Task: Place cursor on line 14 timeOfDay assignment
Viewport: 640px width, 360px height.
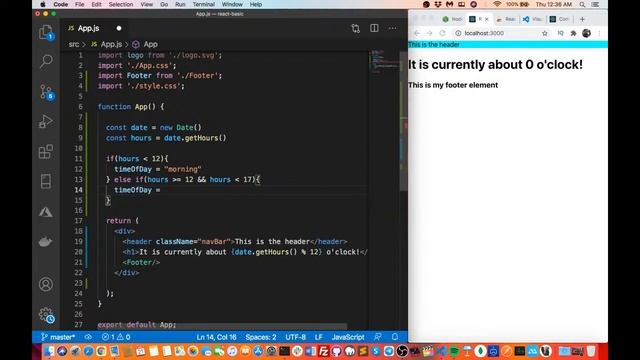Action: (137, 190)
